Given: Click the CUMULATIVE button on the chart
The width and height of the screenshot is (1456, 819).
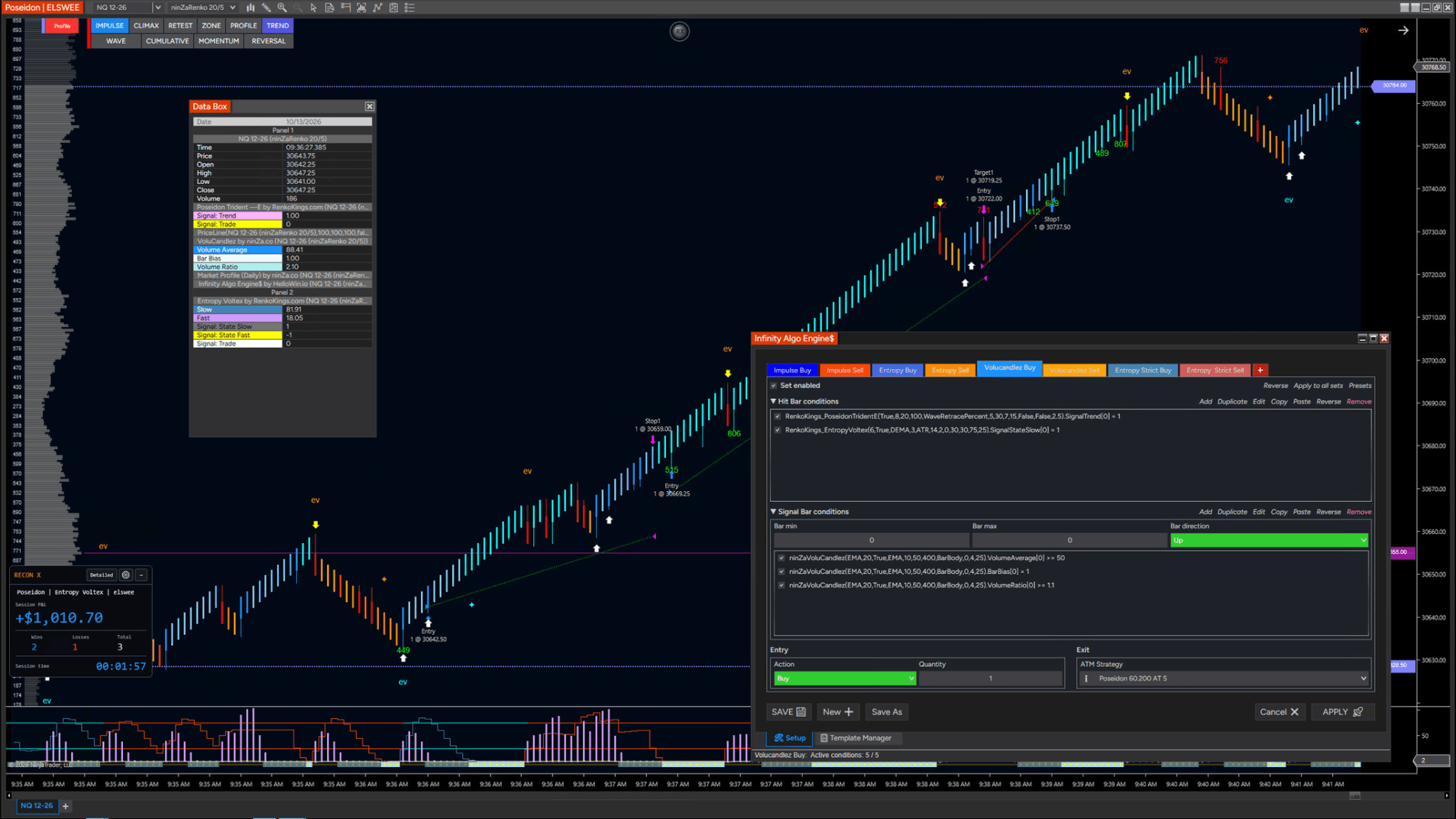Looking at the screenshot, I should pyautogui.click(x=167, y=41).
